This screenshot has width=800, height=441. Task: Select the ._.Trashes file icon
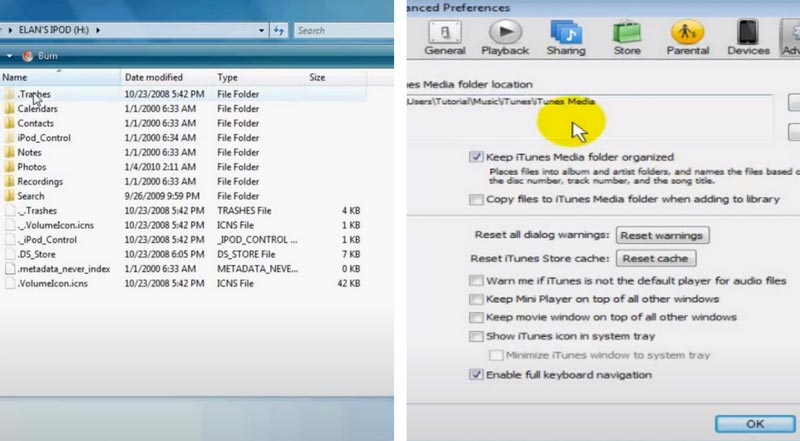(x=10, y=210)
